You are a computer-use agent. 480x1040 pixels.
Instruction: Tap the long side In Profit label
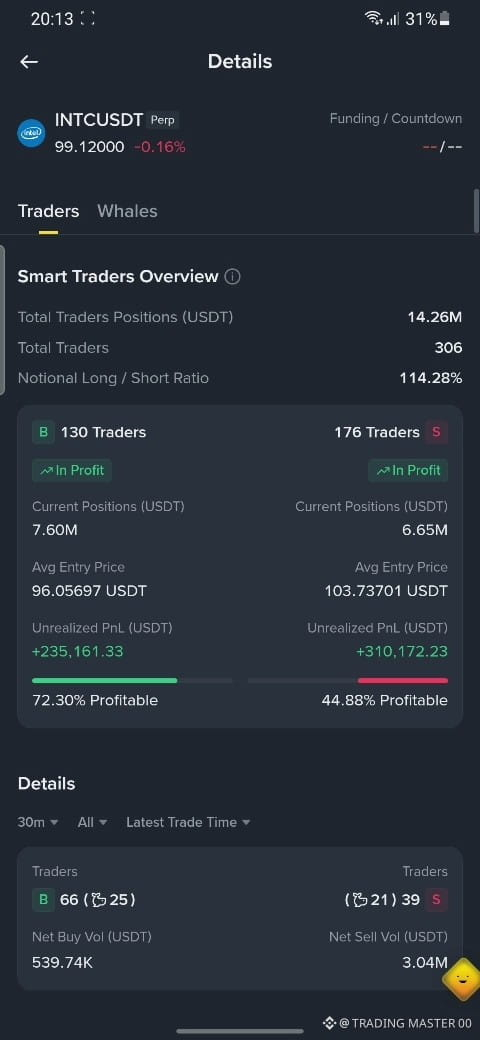tap(72, 470)
